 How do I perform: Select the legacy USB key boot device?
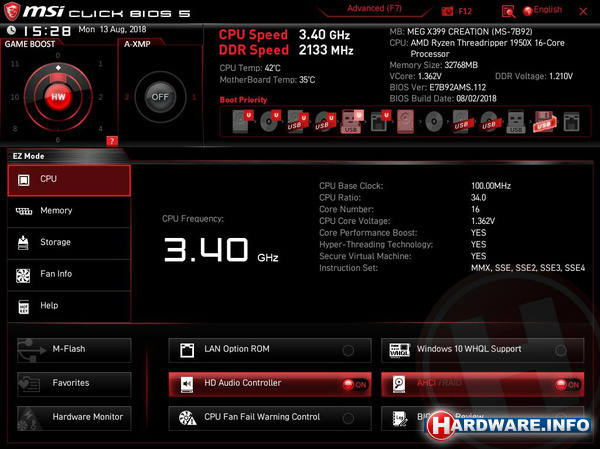[516, 122]
